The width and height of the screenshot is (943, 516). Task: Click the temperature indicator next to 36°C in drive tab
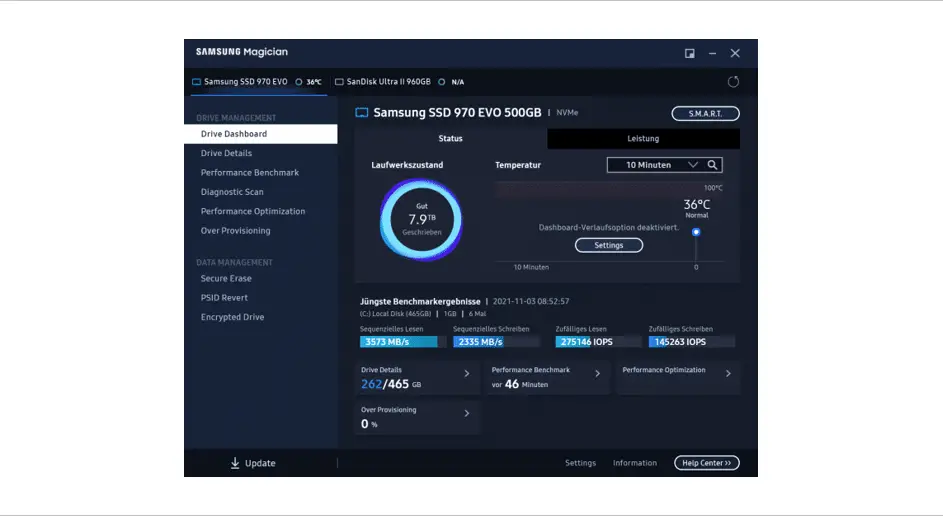(298, 82)
